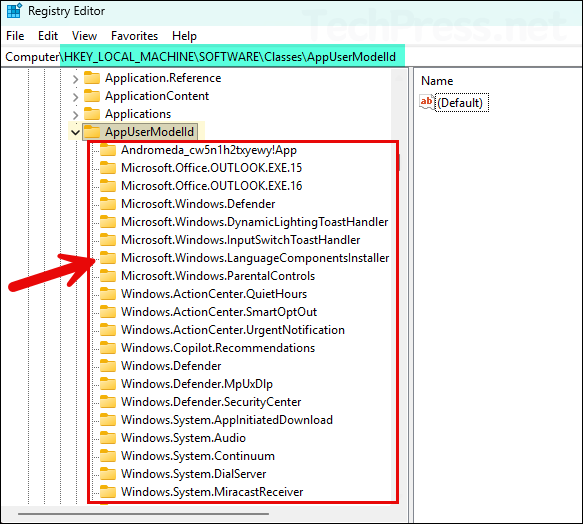The image size is (583, 524).
Task: Open the File menu
Action: coord(15,36)
